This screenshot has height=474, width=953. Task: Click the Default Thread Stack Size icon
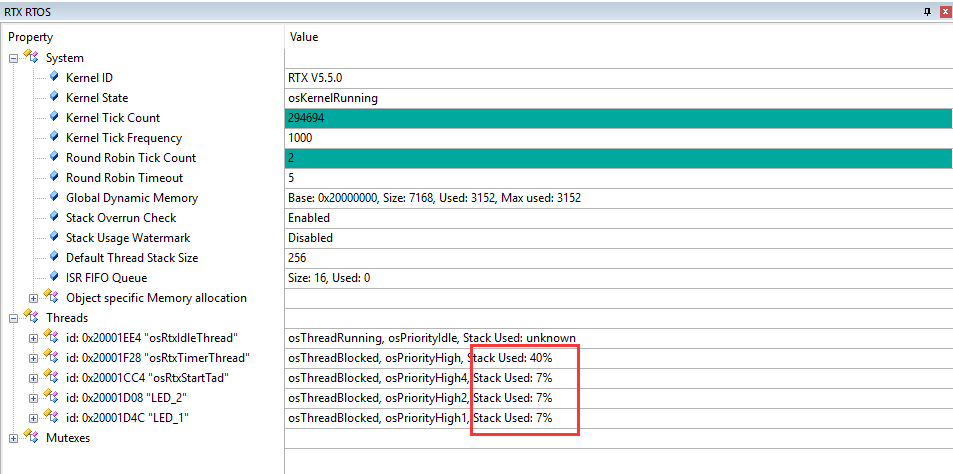(54, 257)
